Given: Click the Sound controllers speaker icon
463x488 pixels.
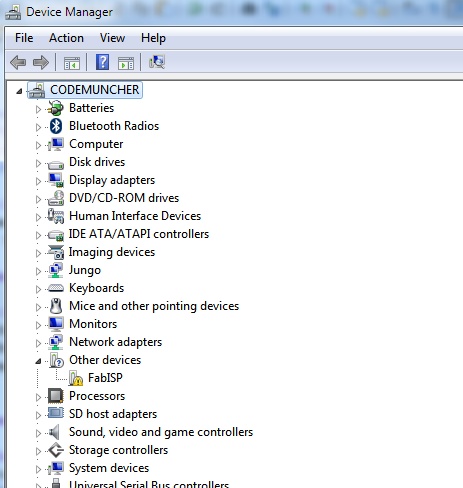Looking at the screenshot, I should pyautogui.click(x=54, y=432).
